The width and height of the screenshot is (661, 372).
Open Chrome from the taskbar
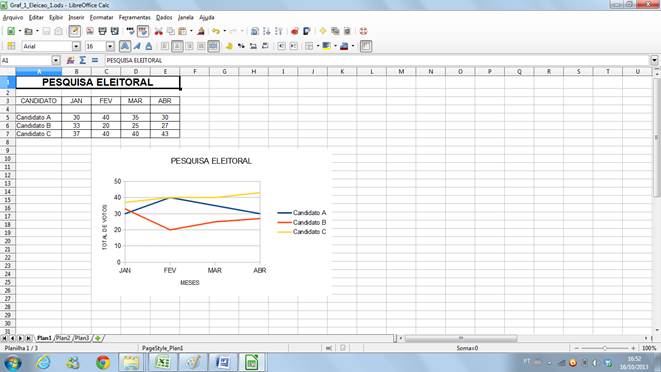tap(103, 362)
